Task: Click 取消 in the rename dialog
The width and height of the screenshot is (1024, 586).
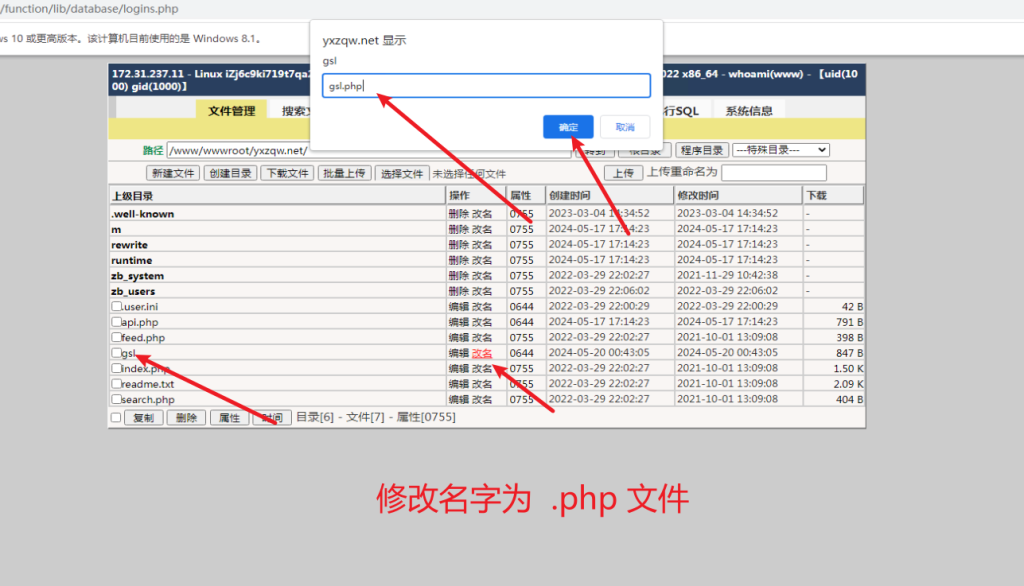Action: click(x=625, y=127)
